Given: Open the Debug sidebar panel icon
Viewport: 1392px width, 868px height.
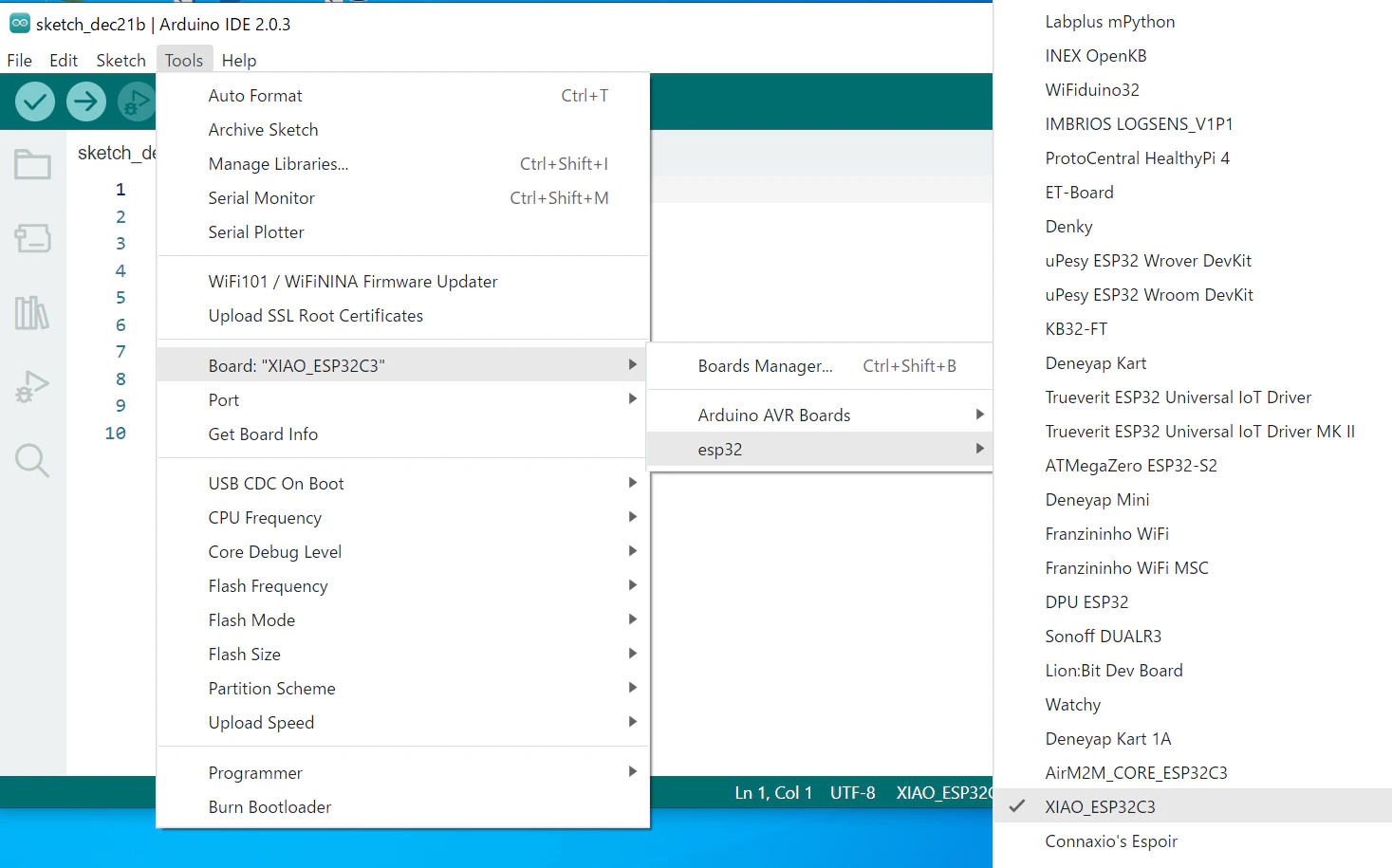Looking at the screenshot, I should pos(32,386).
